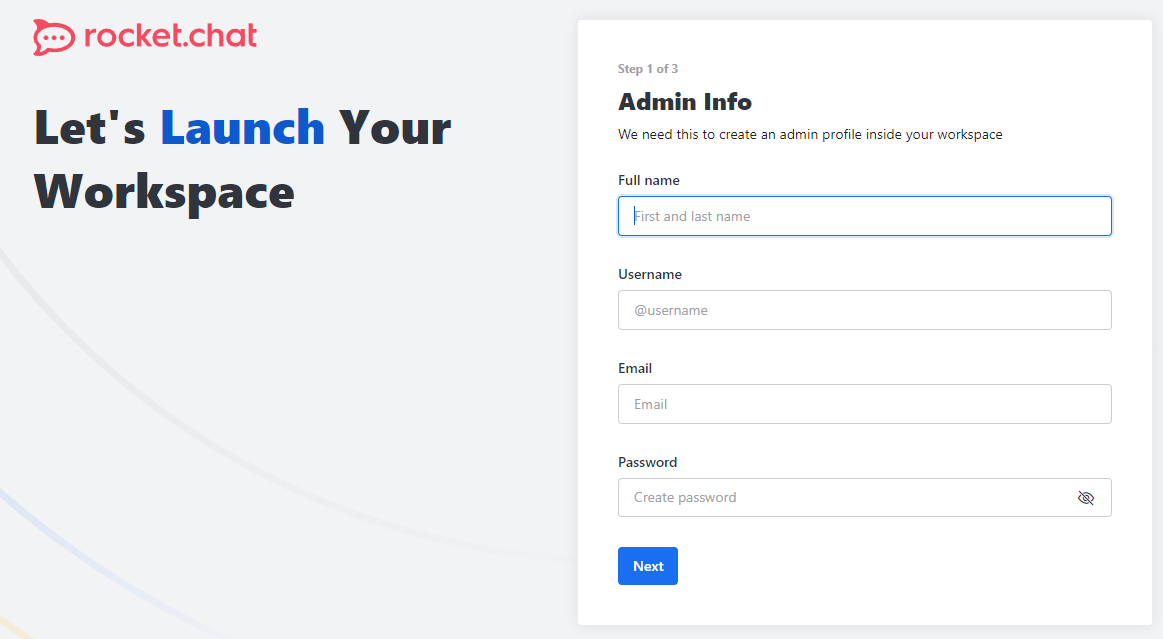The image size is (1163, 639).
Task: Click the word "Let's" in the headline
Action: (90, 128)
